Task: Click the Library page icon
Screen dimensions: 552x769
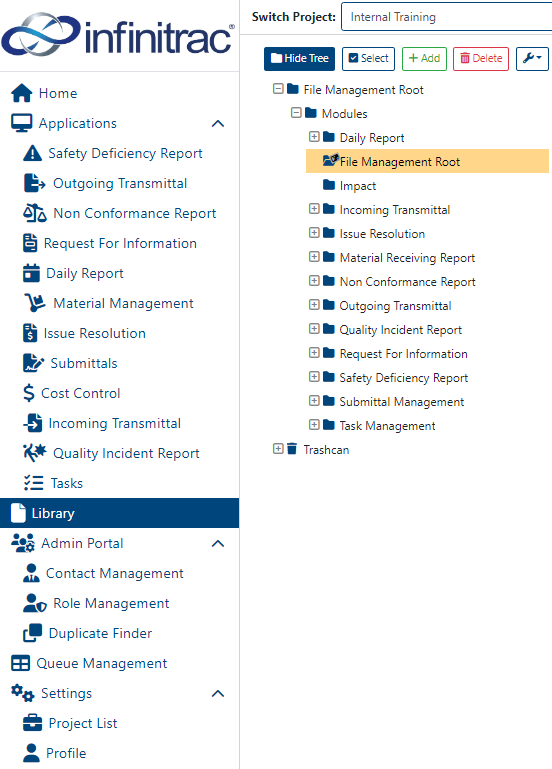Action: (19, 513)
